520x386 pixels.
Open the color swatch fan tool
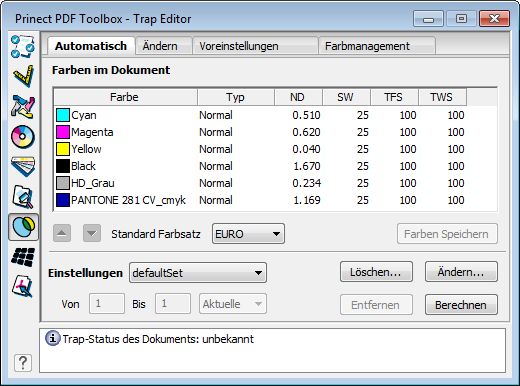23,166
